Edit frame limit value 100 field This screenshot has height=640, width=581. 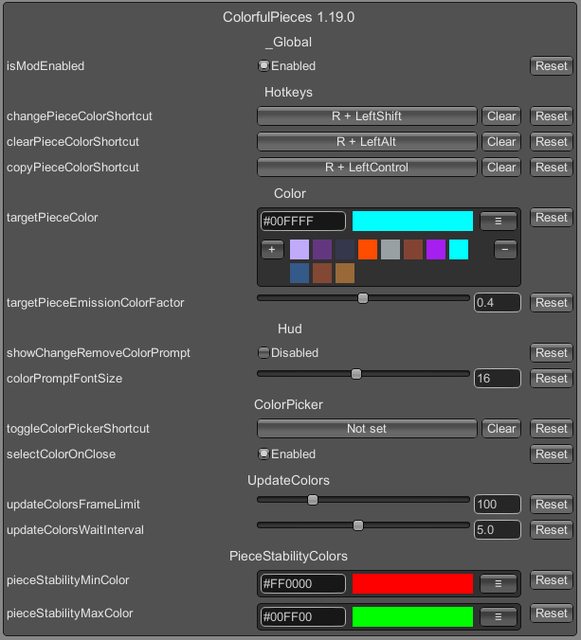tap(497, 504)
